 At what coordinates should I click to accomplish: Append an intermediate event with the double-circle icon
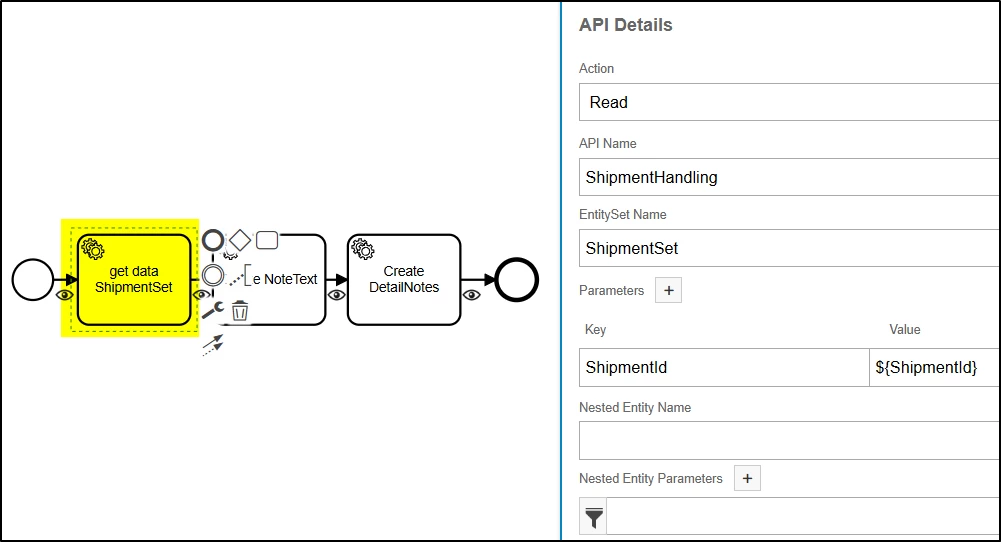click(x=213, y=275)
